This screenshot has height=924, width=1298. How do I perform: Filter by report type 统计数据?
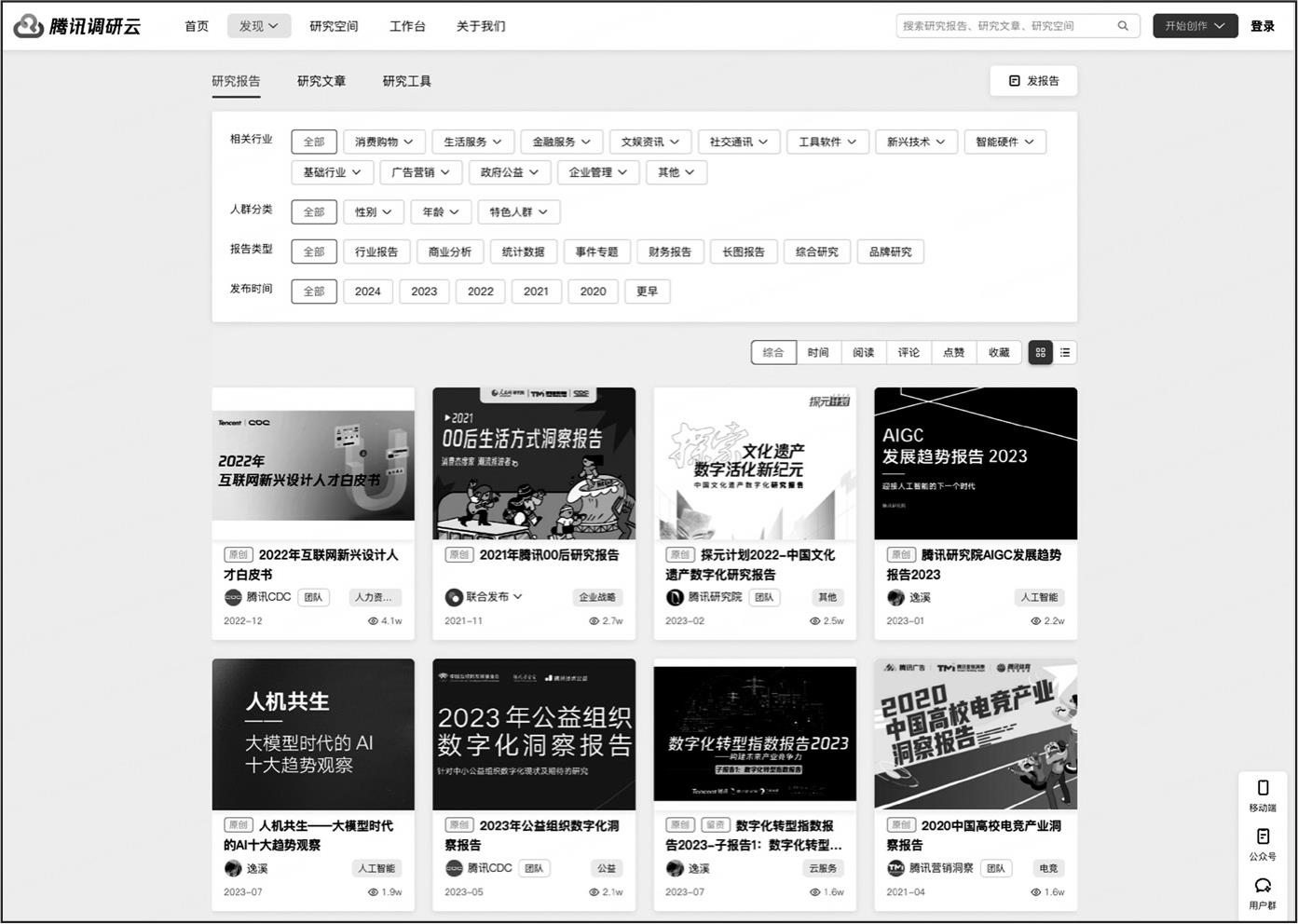pyautogui.click(x=524, y=251)
